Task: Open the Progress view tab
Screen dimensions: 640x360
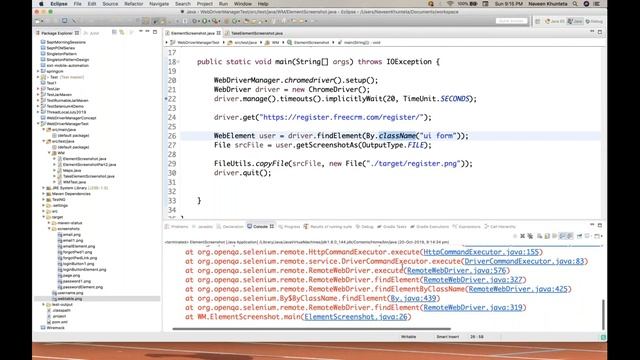Action: [289, 227]
